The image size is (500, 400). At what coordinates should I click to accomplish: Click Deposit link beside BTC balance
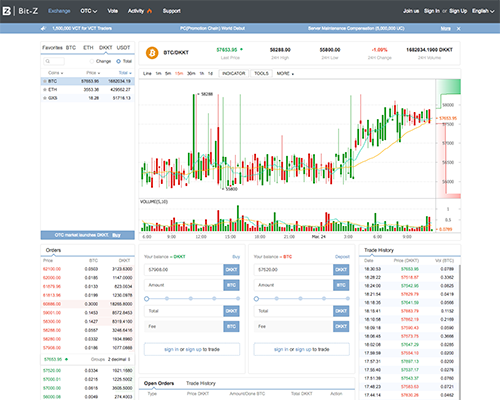tap(342, 257)
